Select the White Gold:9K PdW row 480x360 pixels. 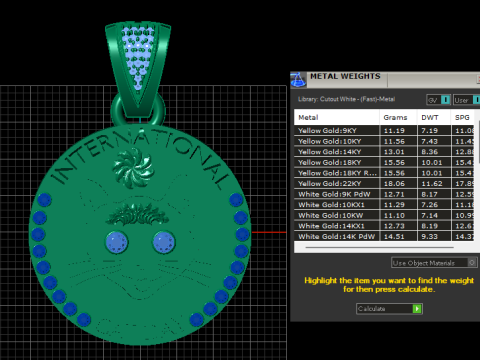tap(384, 194)
